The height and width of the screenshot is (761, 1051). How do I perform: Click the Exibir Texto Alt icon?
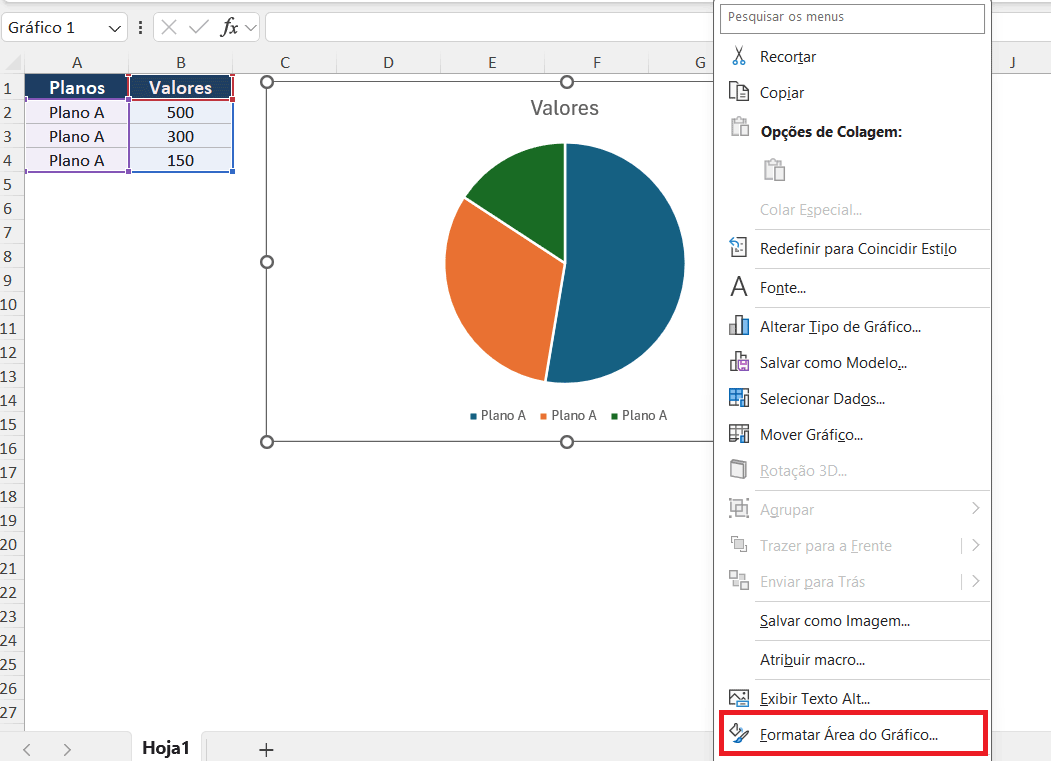coord(739,698)
